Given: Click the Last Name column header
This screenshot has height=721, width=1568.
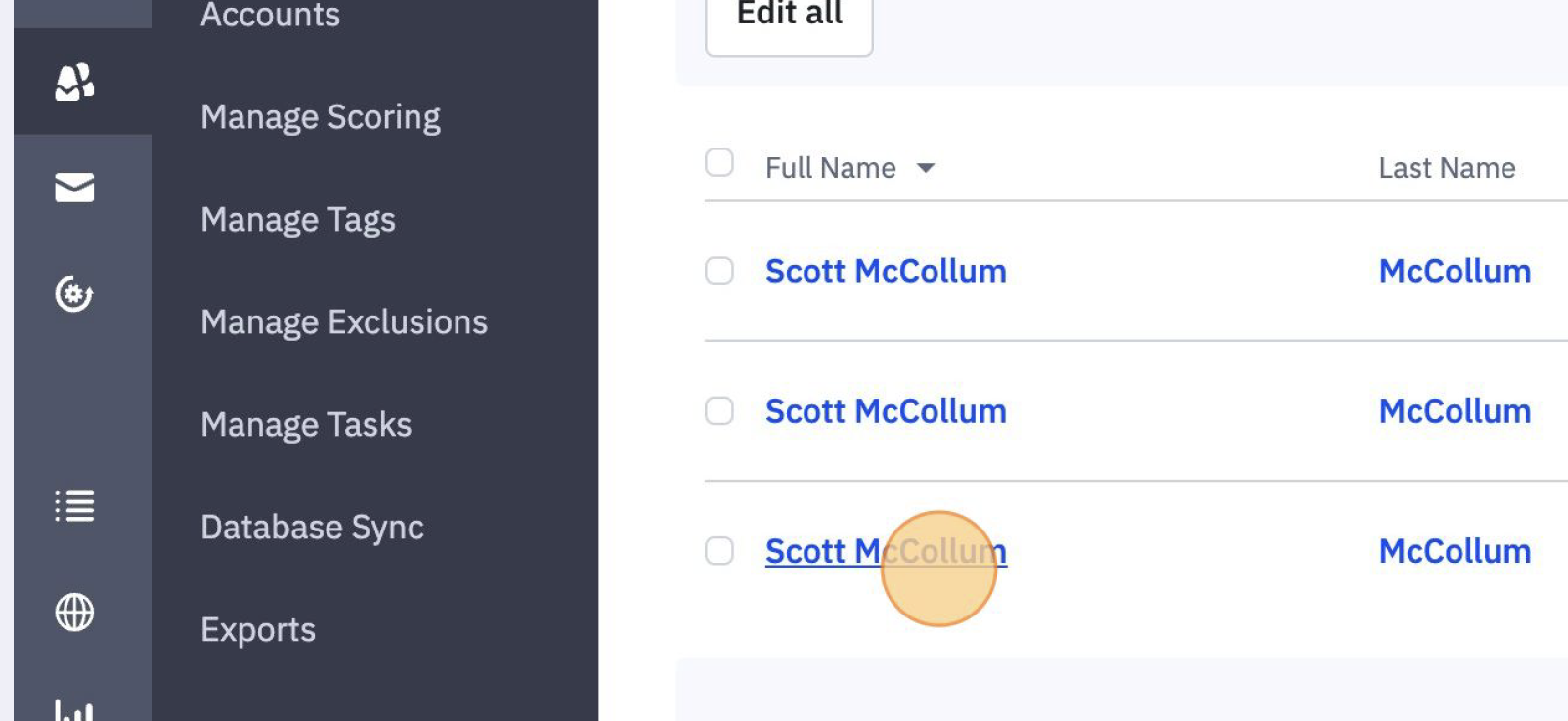Looking at the screenshot, I should 1446,168.
